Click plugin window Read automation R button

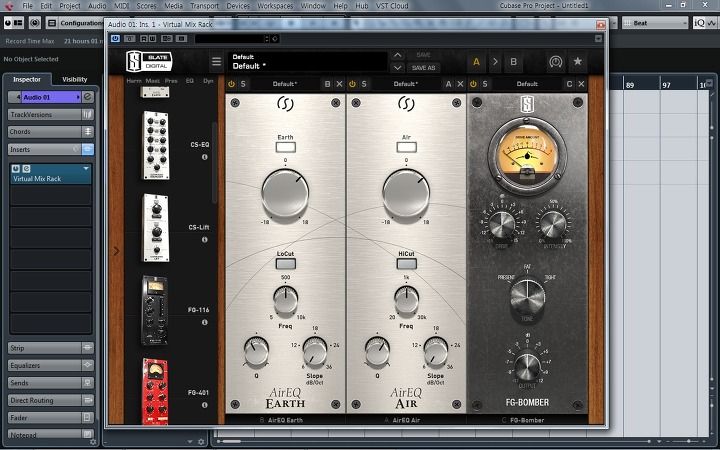tap(144, 39)
